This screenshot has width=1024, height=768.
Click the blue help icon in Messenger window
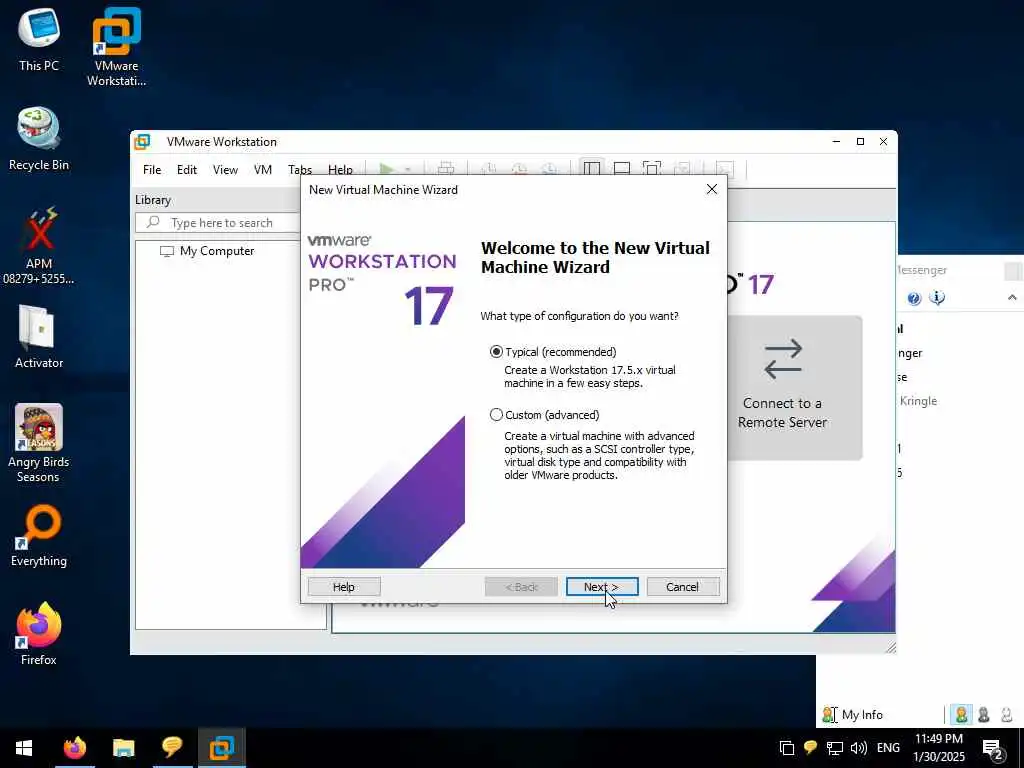(x=914, y=298)
